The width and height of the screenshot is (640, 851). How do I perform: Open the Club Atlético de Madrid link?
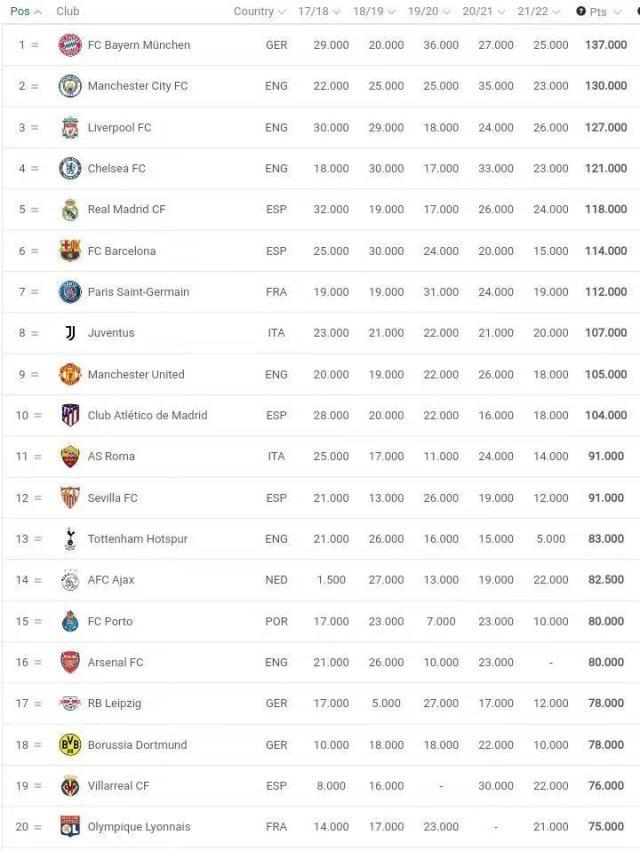pyautogui.click(x=148, y=415)
